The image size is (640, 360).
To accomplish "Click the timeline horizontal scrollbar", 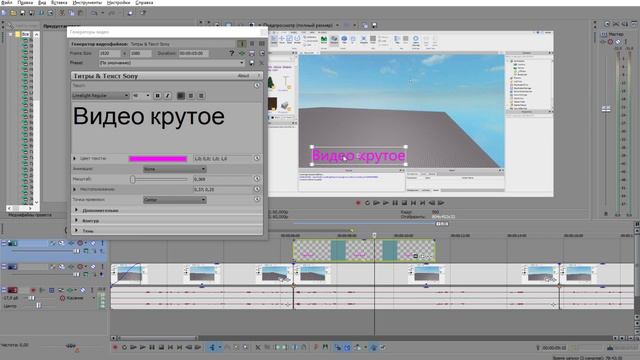I will pyautogui.click(x=157, y=338).
